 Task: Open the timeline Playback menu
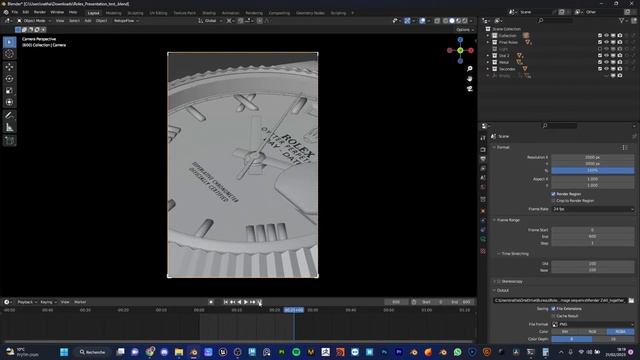(27, 302)
